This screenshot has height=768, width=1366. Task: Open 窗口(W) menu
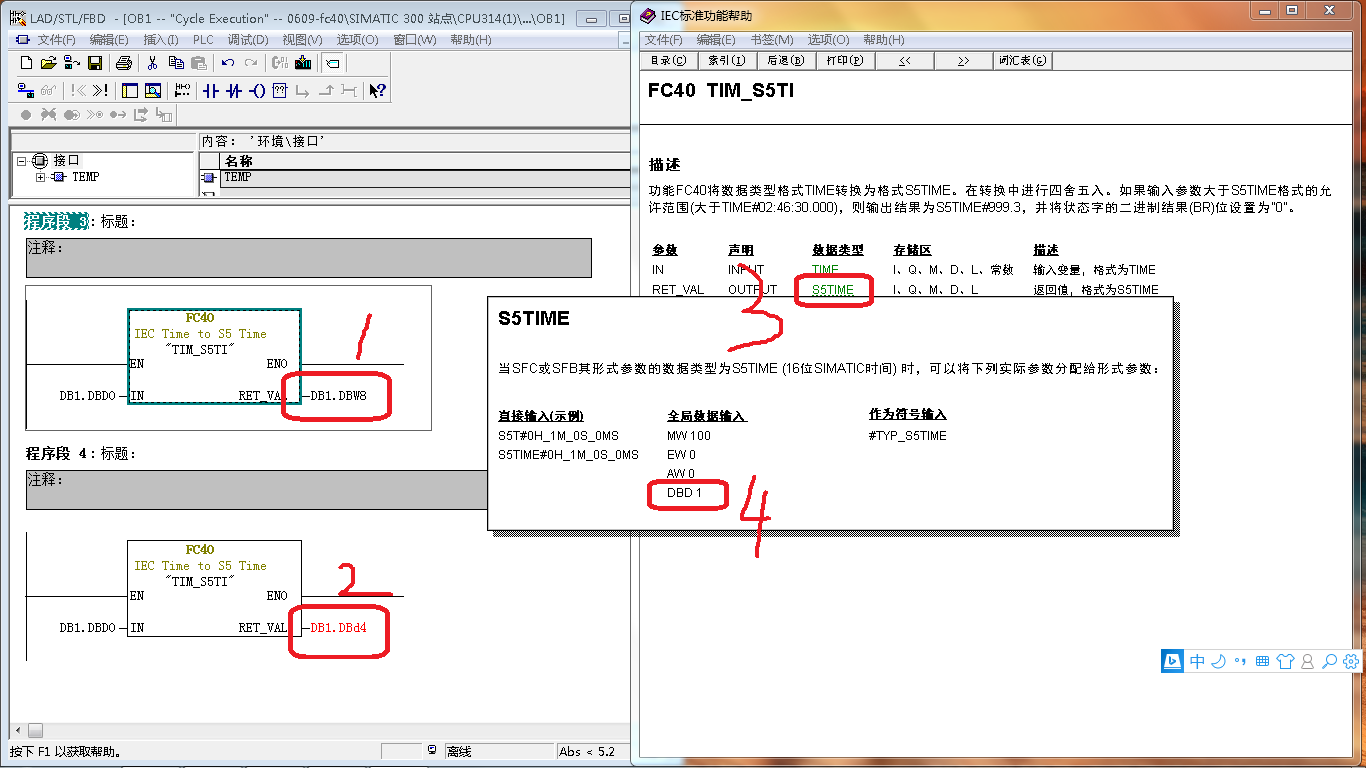tap(414, 40)
